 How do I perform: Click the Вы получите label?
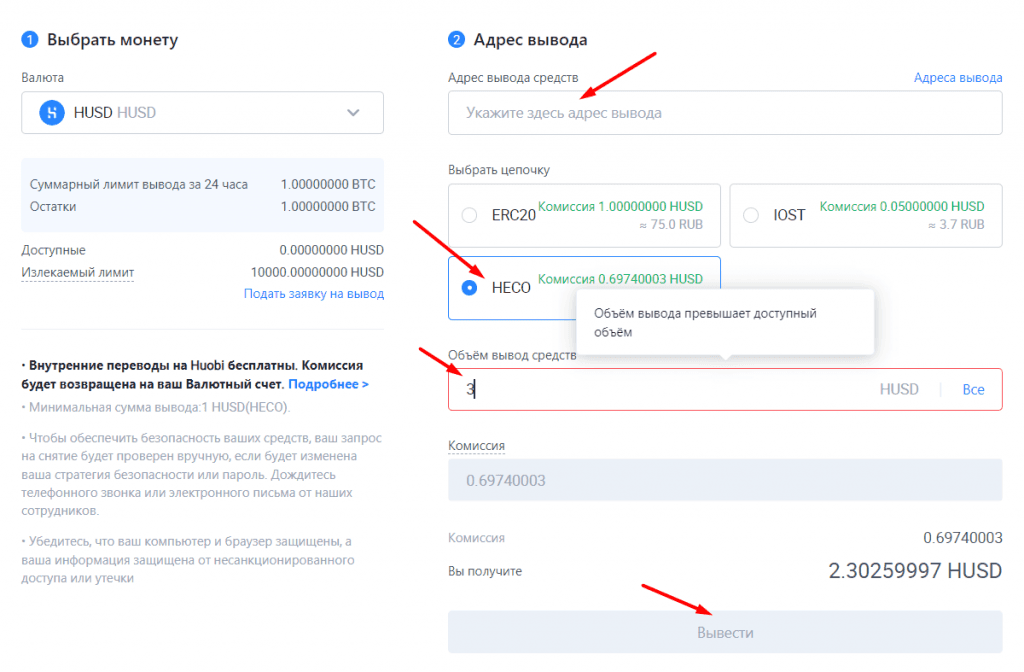pyautogui.click(x=485, y=571)
